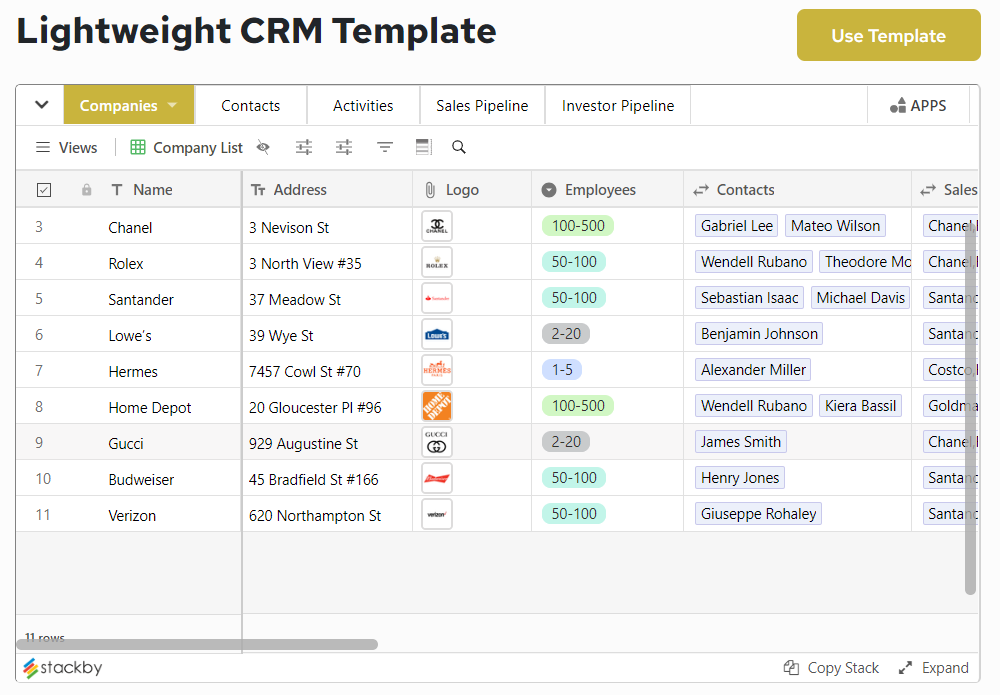Toggle the select-all checkbox in header
The image size is (1000, 695).
(44, 190)
